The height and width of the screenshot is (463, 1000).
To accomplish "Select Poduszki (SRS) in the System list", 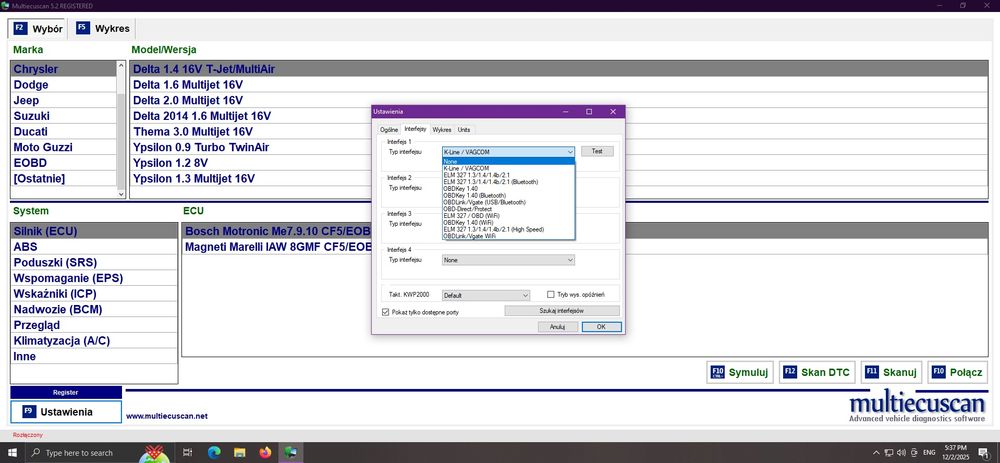I will coord(94,262).
